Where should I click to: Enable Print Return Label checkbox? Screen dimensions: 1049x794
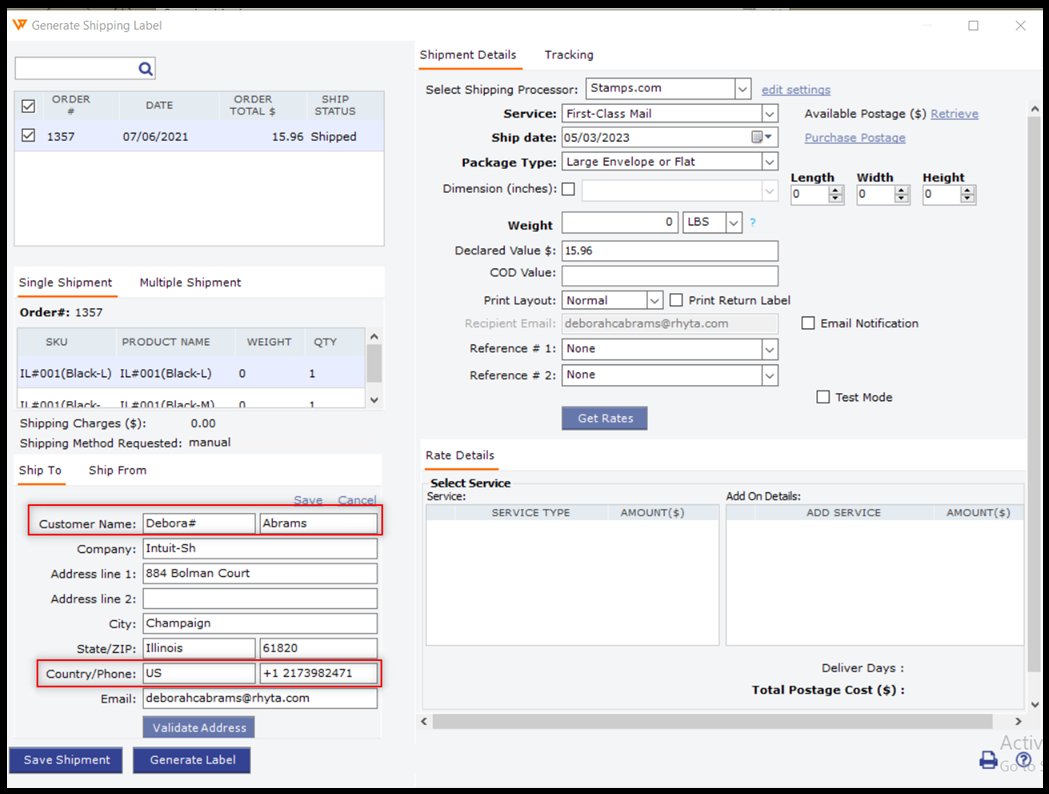[676, 300]
